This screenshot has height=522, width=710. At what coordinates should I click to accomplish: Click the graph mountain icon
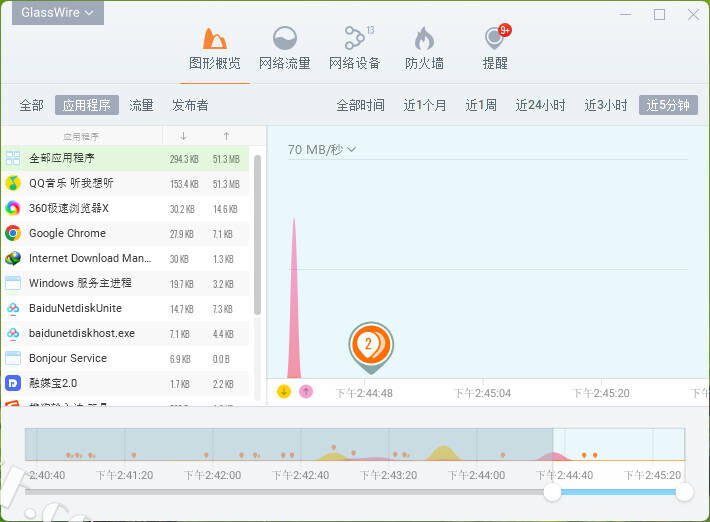click(214, 38)
